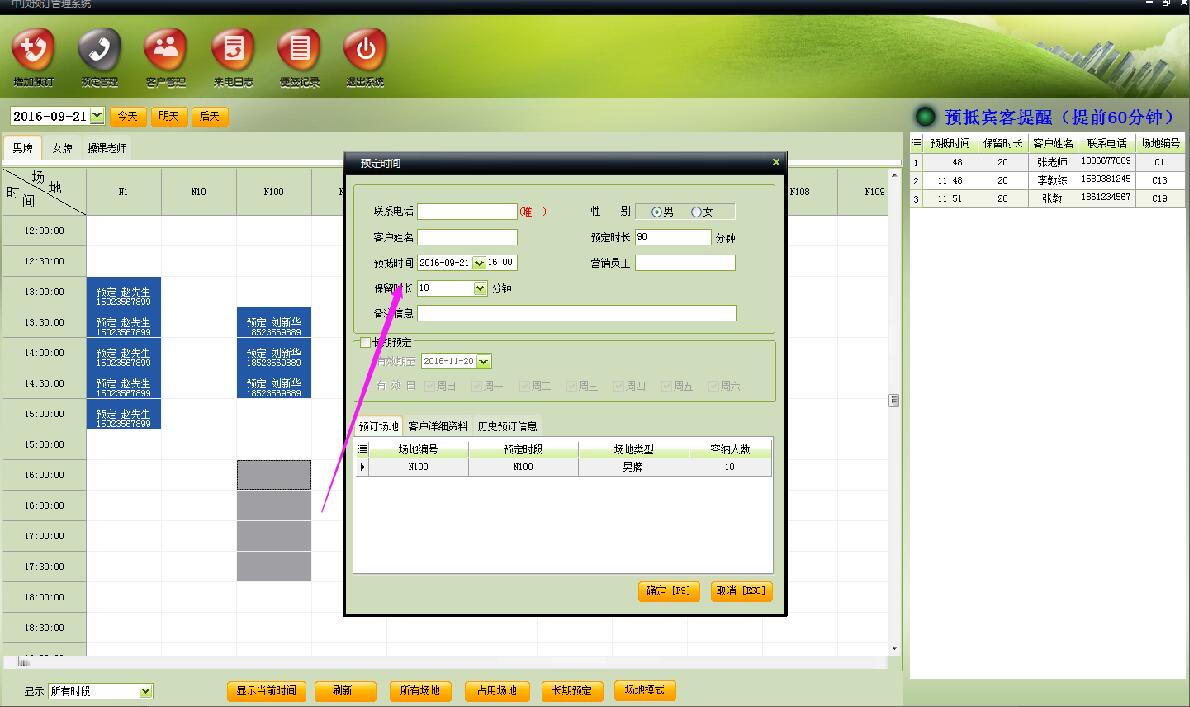
Task: Select the 男 (male) radio button
Action: tap(656, 212)
